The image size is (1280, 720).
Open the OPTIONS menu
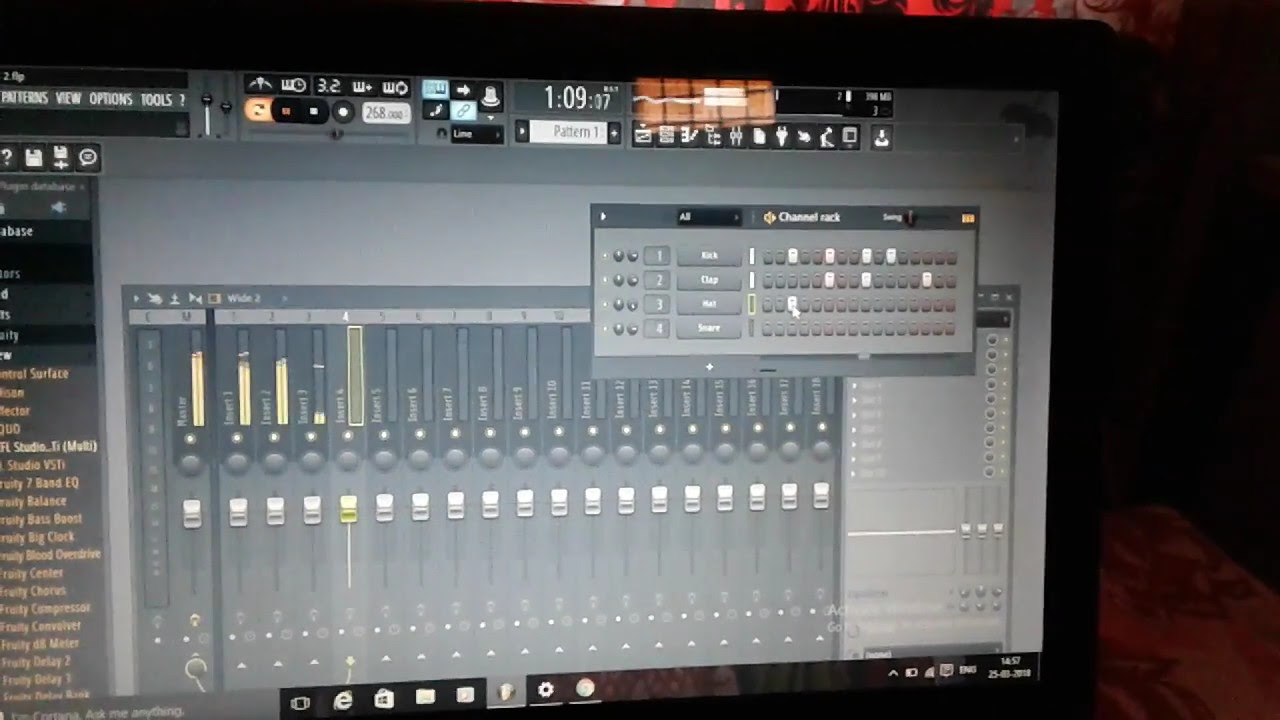coord(110,99)
